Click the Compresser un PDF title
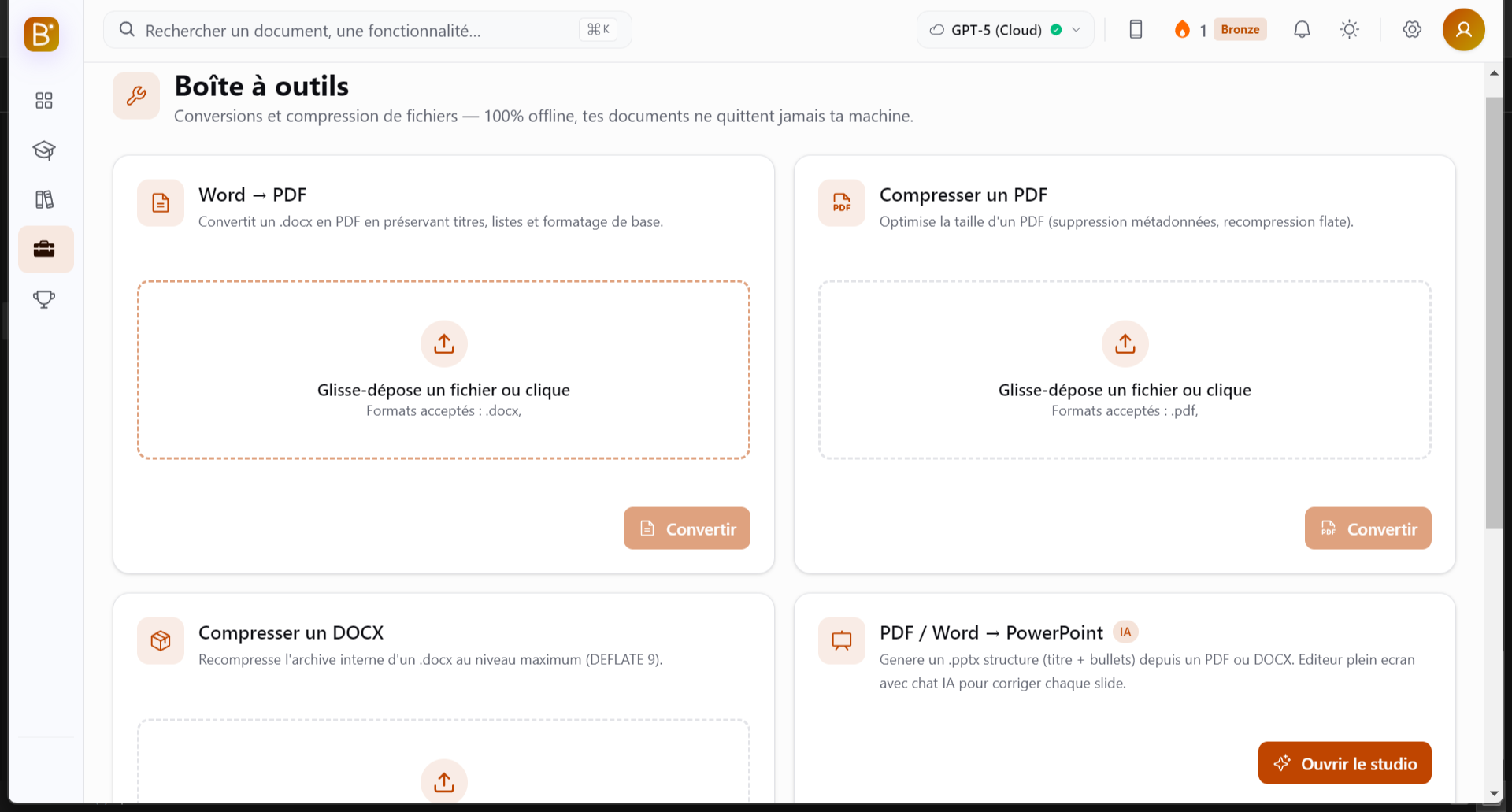 coord(963,195)
